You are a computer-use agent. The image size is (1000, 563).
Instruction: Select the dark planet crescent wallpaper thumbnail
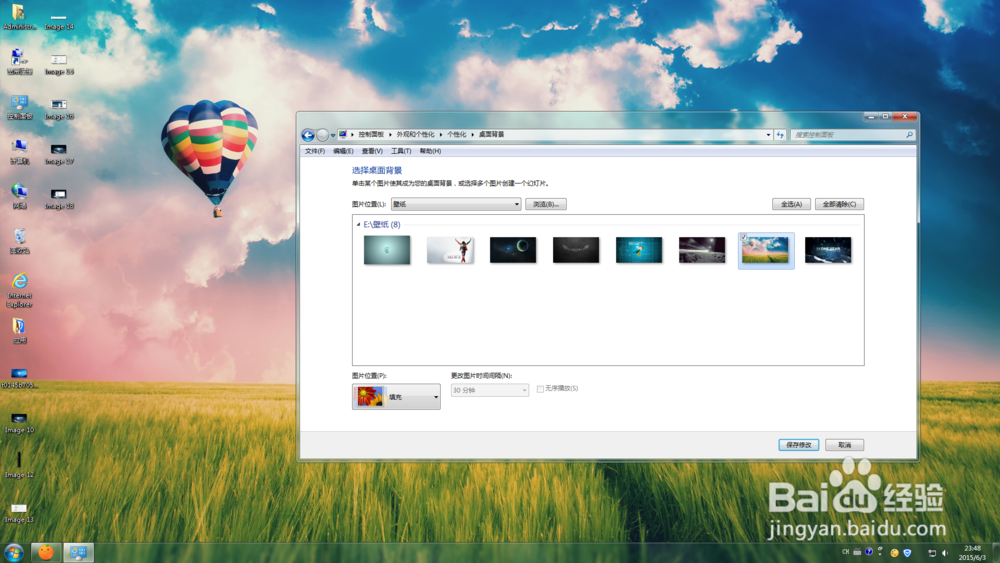[x=513, y=250]
